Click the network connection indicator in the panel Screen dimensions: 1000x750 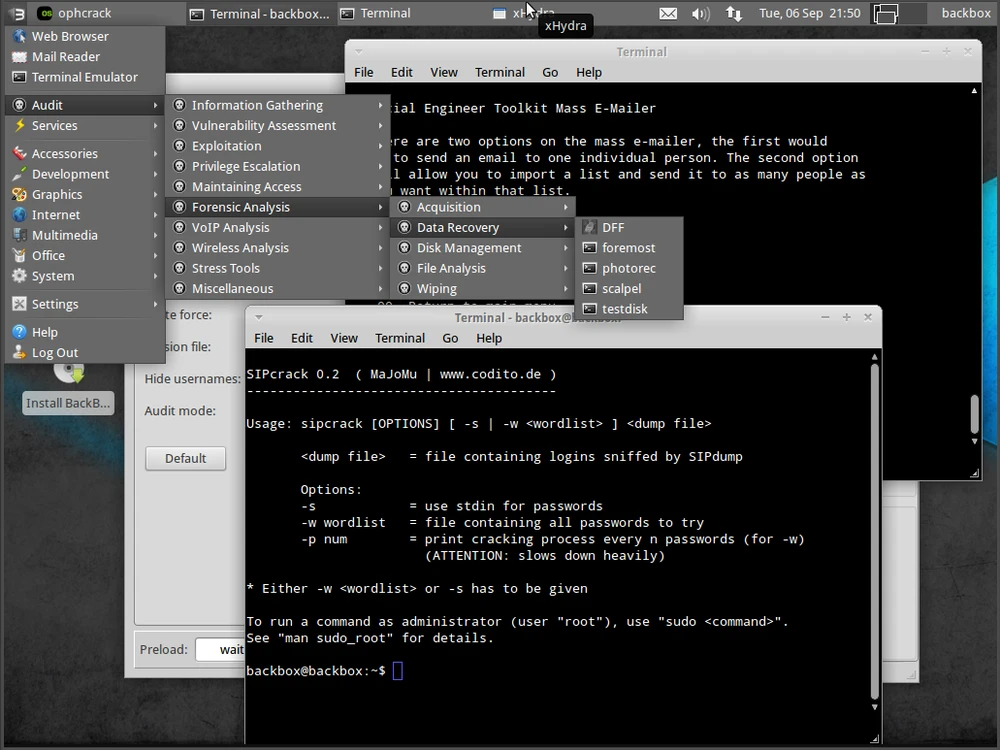click(x=734, y=14)
